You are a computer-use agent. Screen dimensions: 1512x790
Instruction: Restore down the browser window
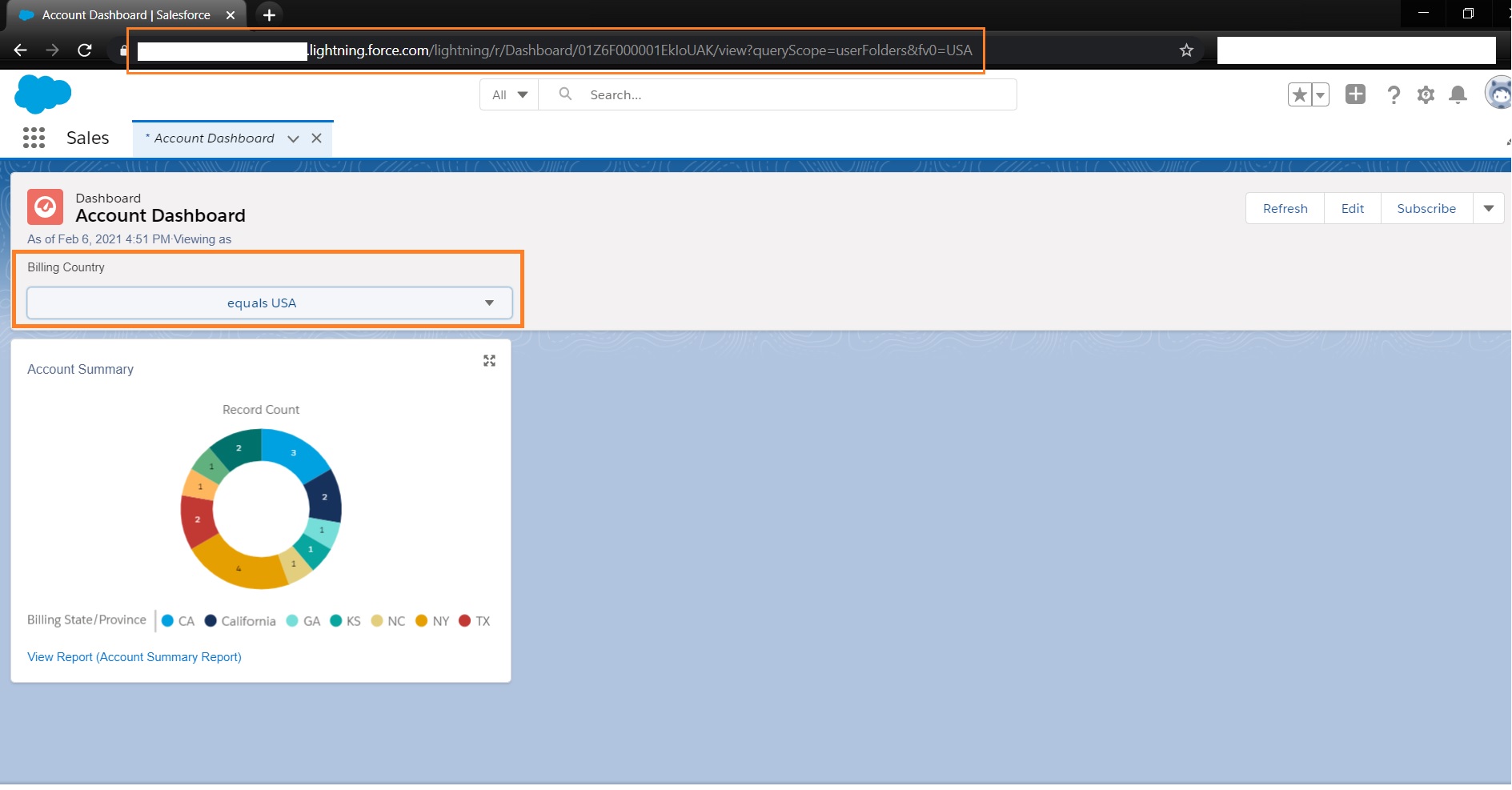1468,13
